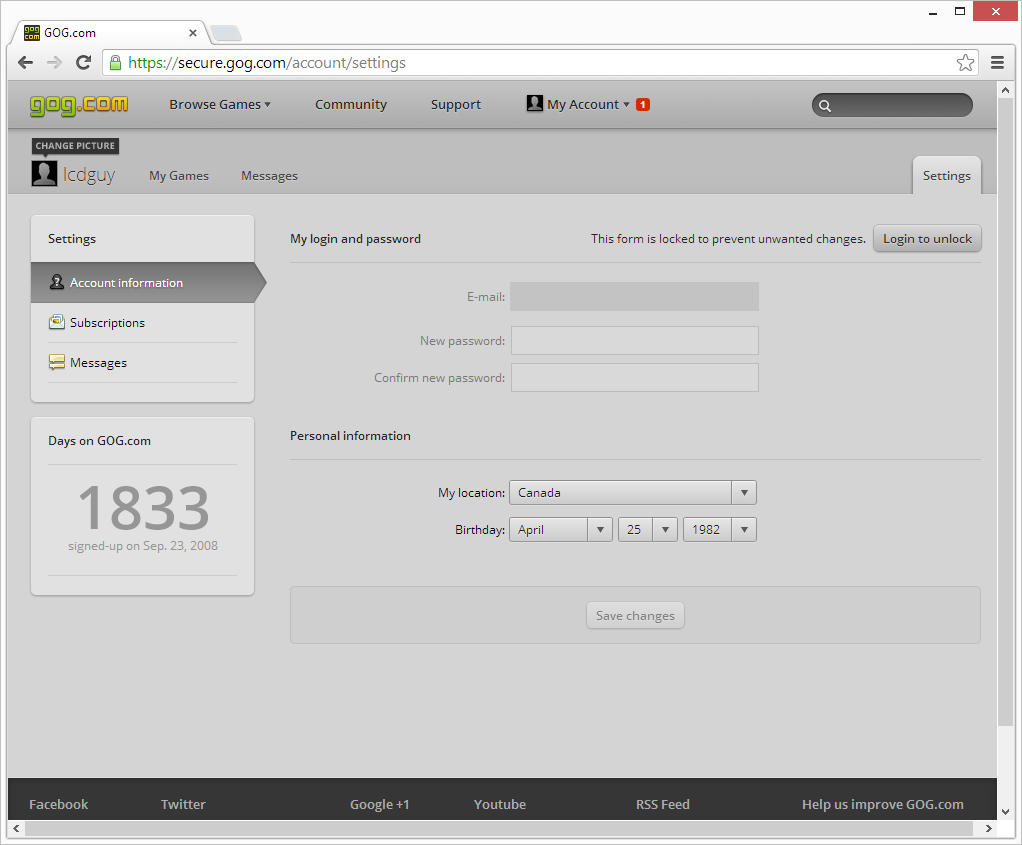Click the vertical scrollbar down arrow
The width and height of the screenshot is (1022, 845).
1005,812
